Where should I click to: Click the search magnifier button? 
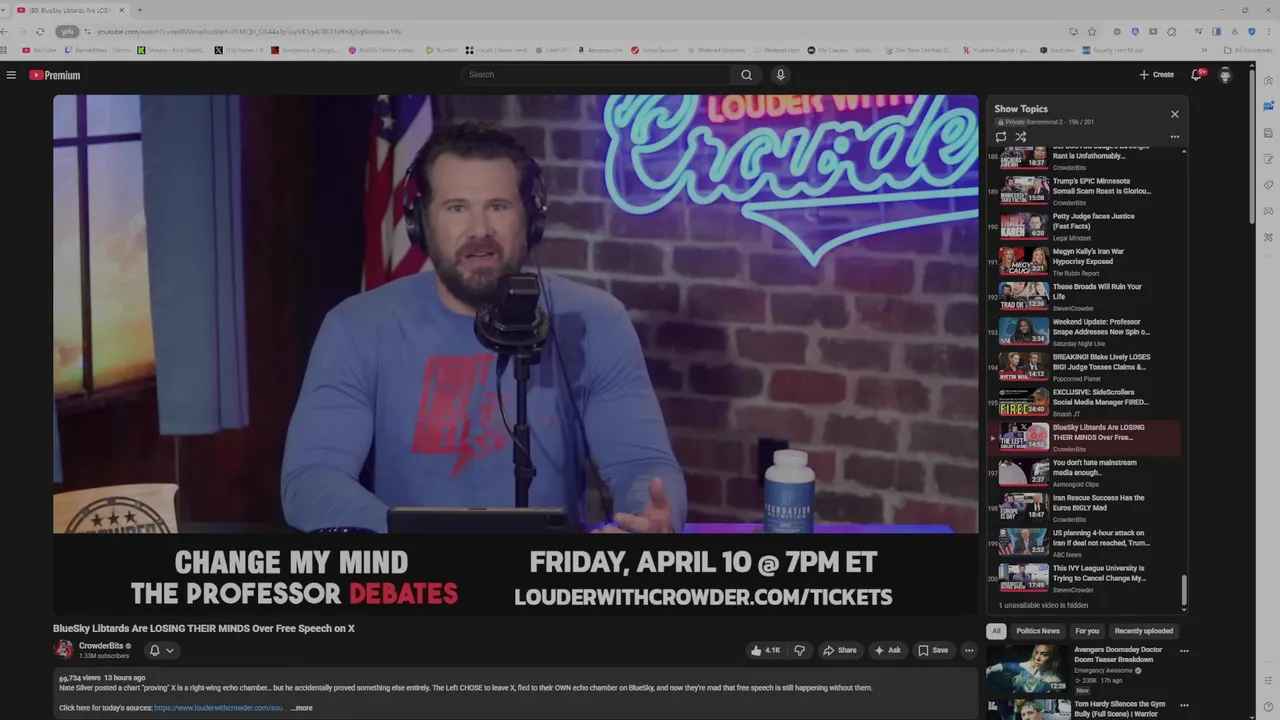(746, 75)
